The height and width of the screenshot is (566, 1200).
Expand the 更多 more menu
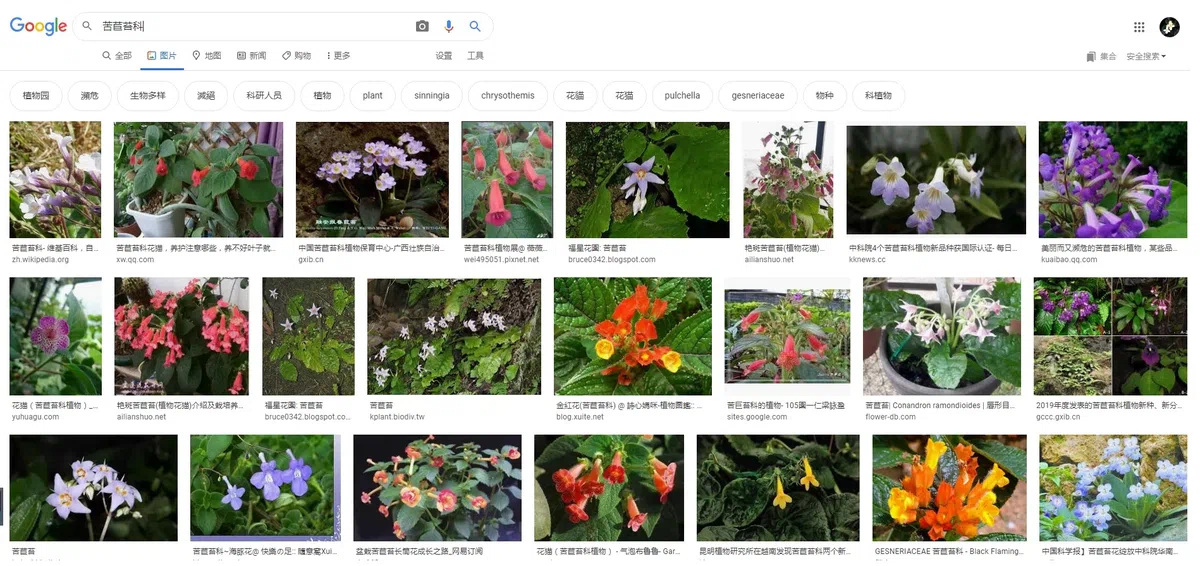click(x=338, y=56)
